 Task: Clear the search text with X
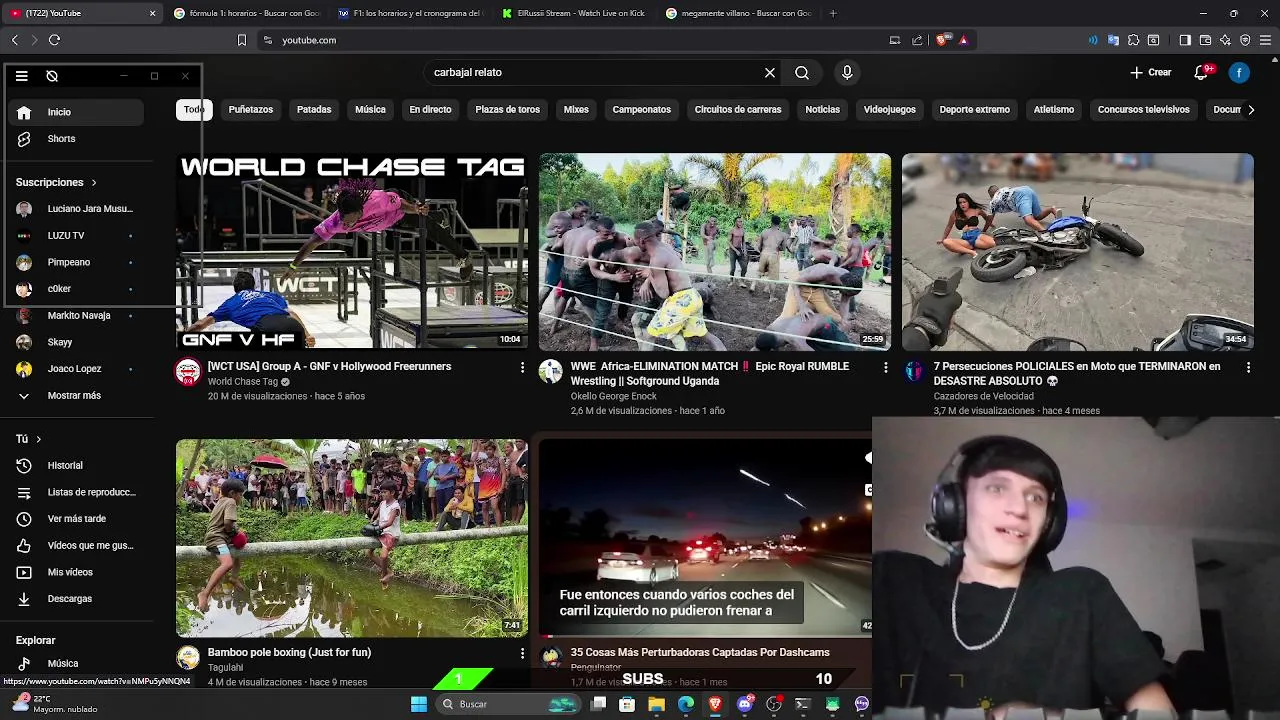[x=770, y=73]
